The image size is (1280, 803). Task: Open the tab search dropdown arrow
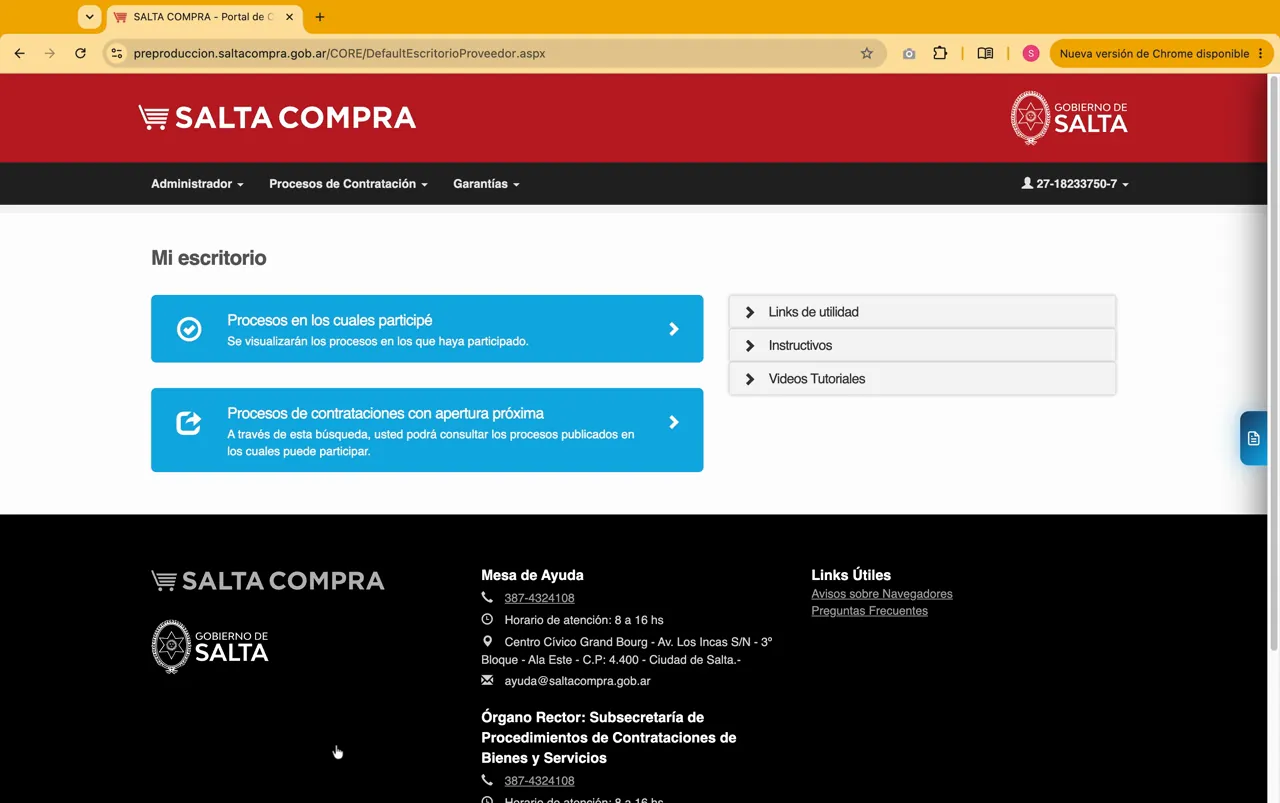click(x=90, y=17)
